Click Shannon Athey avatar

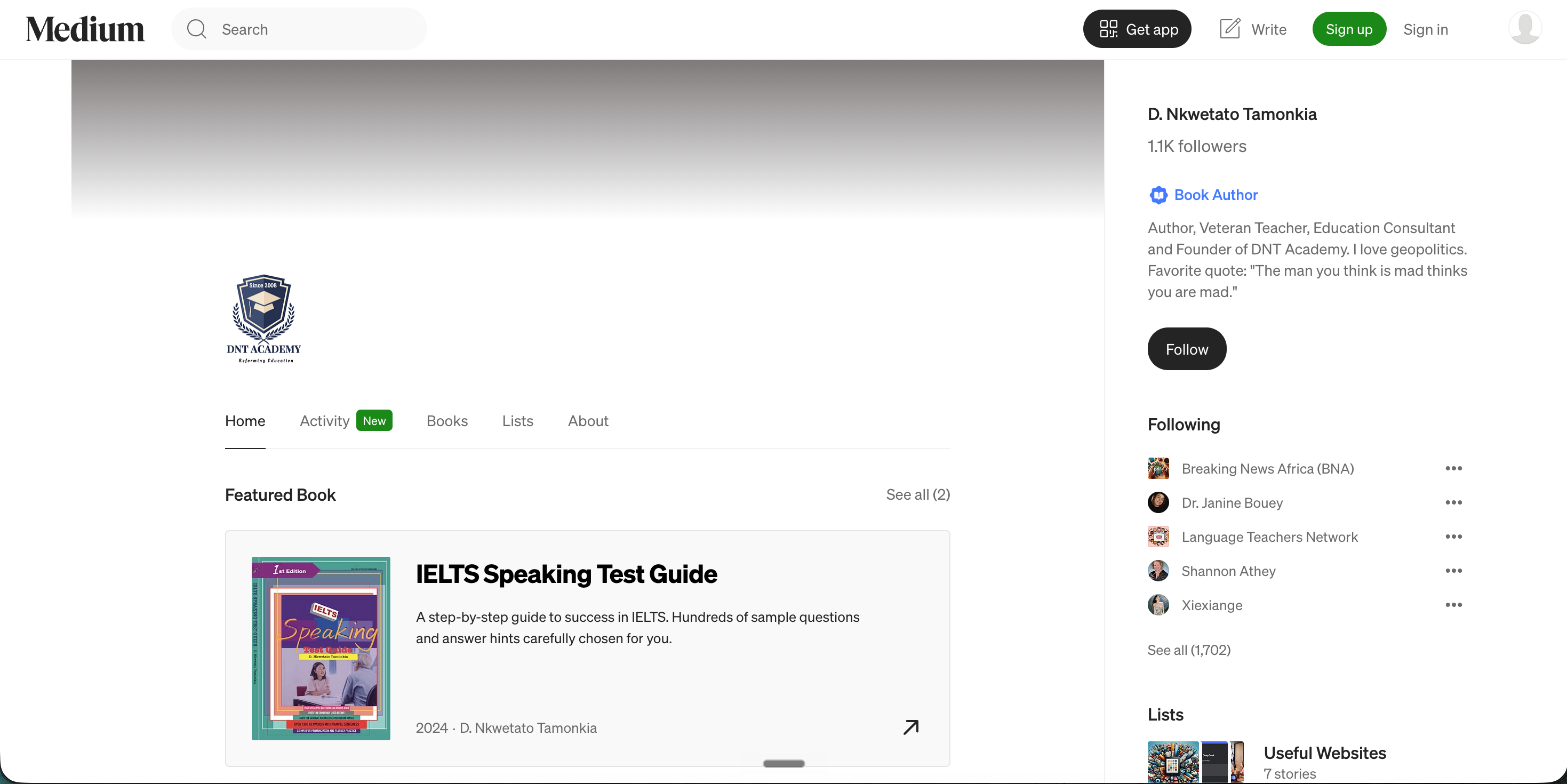click(x=1158, y=571)
